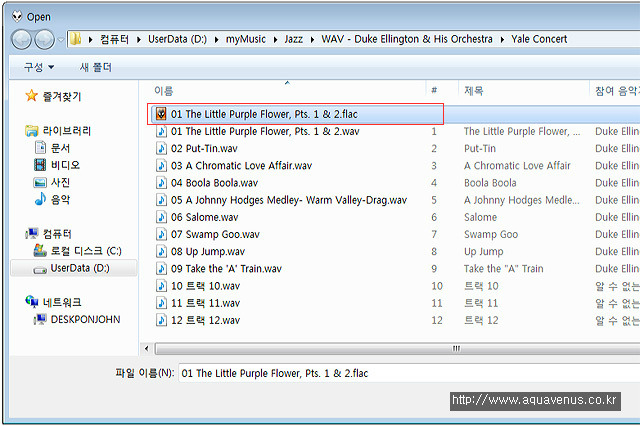Viewport: 640px width, 426px height.
Task: Open DESKPONJOHN network computer
Action: [x=85, y=319]
